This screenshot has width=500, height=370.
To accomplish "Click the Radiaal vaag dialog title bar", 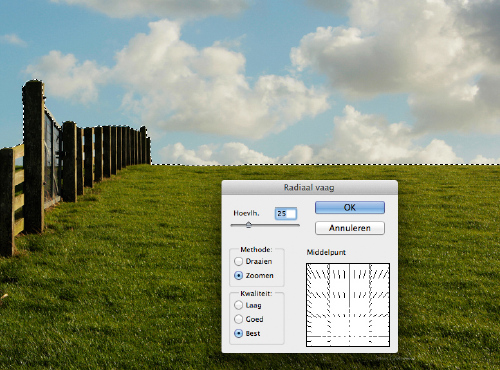I will 310,187.
